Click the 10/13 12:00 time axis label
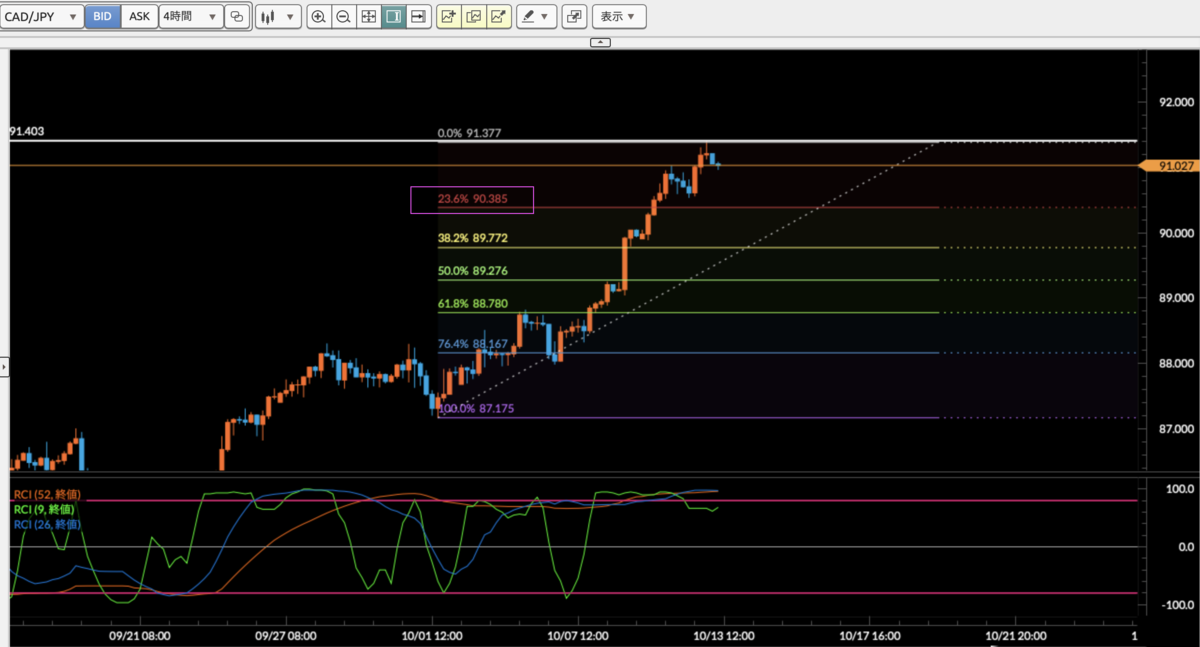This screenshot has height=647, width=1200. pyautogui.click(x=723, y=636)
